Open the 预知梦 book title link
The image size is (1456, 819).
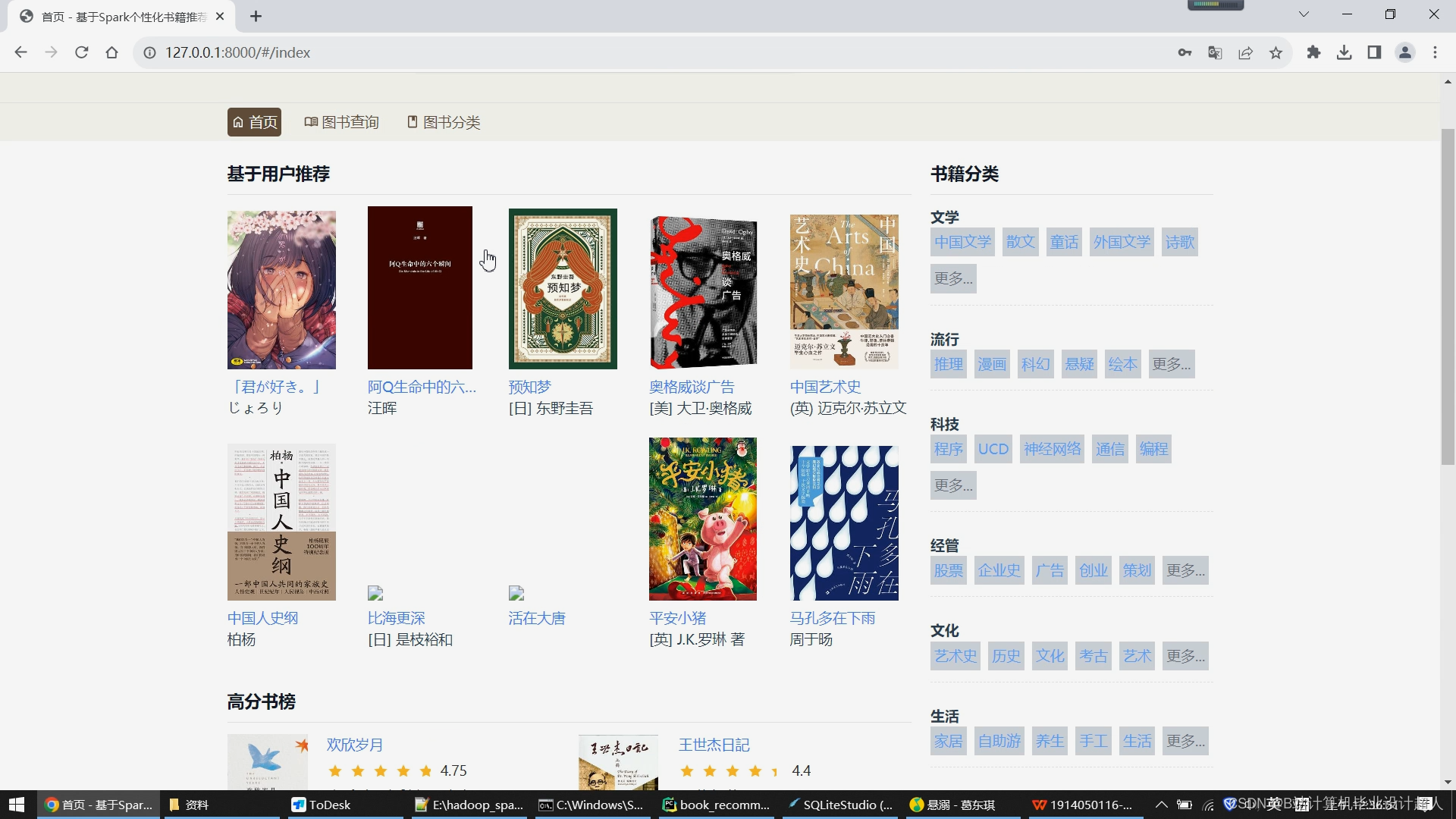tap(529, 387)
